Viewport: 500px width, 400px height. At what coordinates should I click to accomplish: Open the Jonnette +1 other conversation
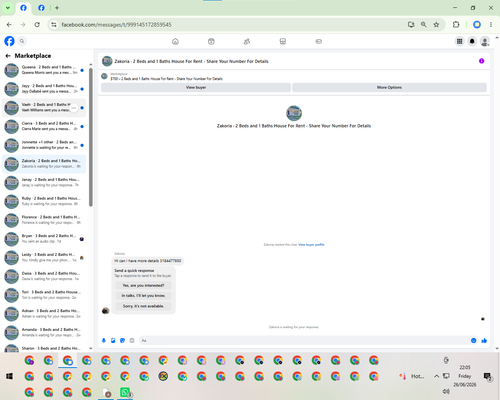[44, 145]
